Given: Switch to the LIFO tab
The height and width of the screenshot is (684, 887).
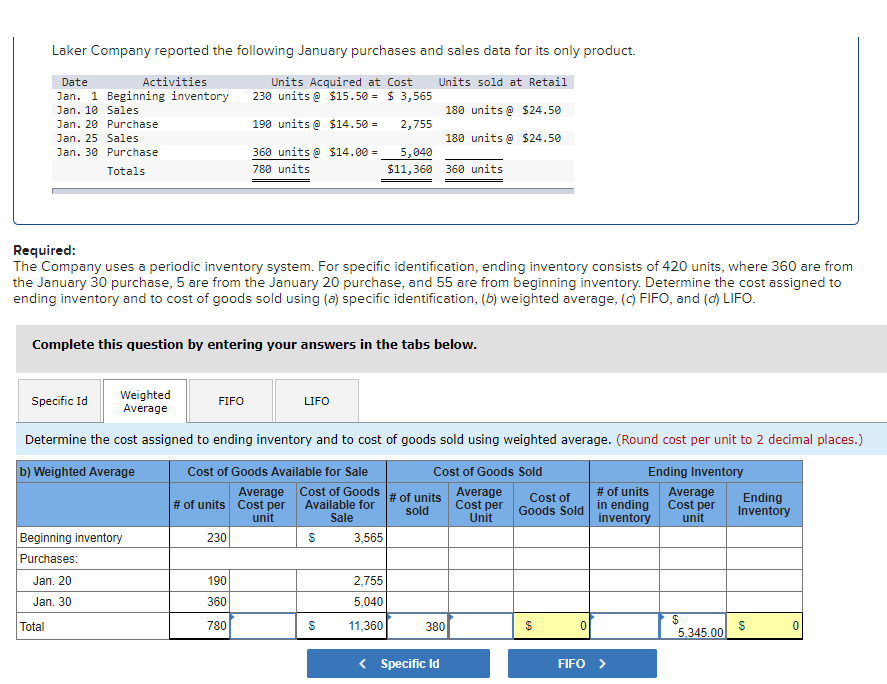Looking at the screenshot, I should point(316,400).
